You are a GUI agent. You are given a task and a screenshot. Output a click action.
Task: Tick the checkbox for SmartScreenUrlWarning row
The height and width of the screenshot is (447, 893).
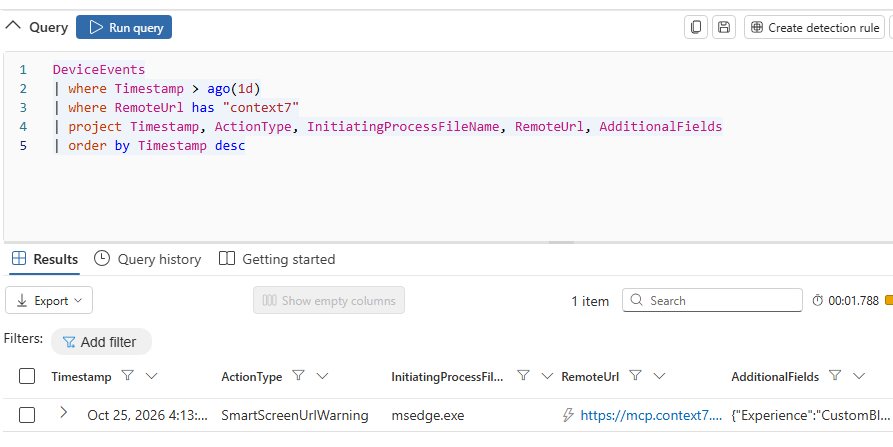[27, 415]
